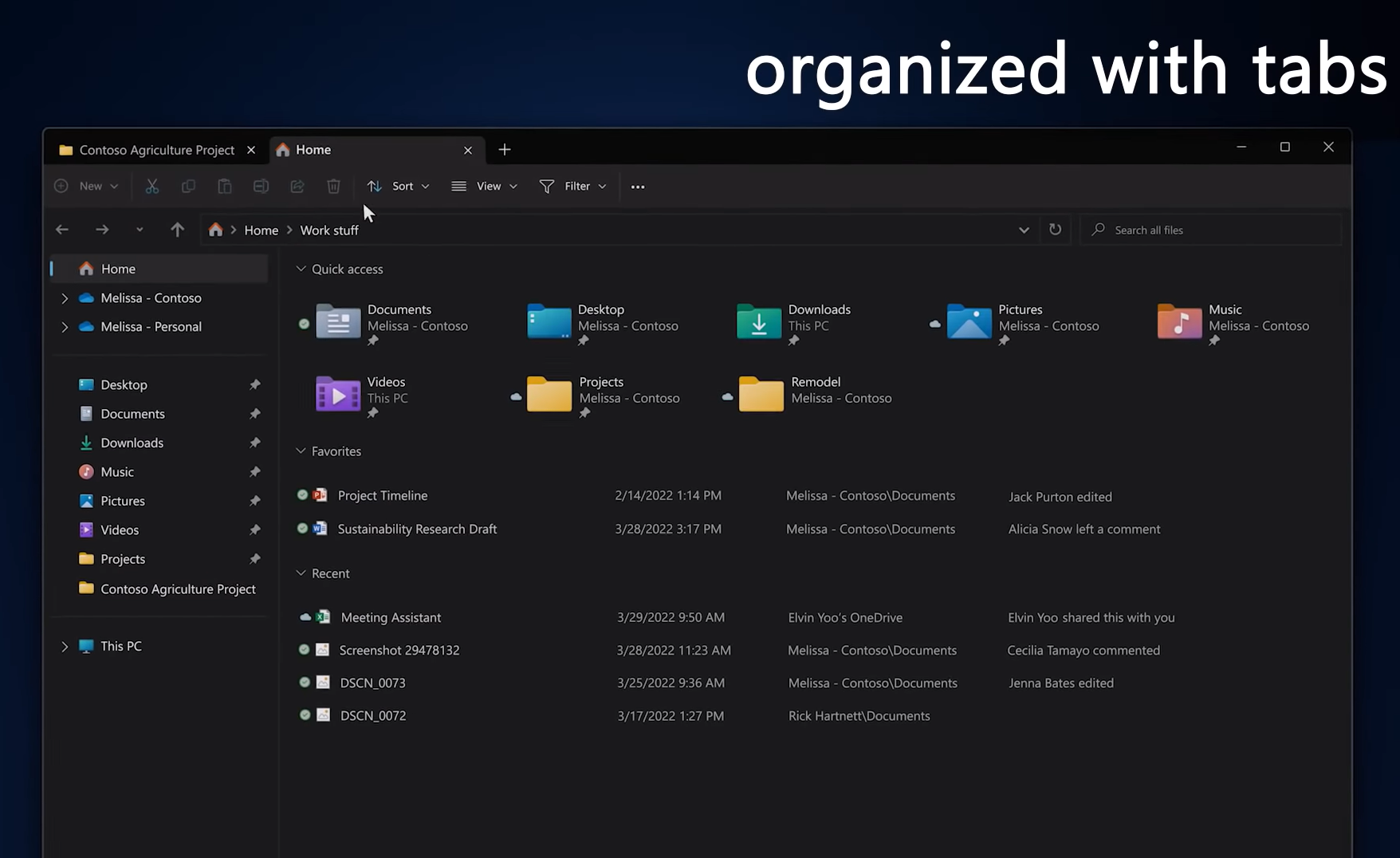Image resolution: width=1400 pixels, height=858 pixels.
Task: Click the Copy icon in toolbar
Action: (188, 187)
